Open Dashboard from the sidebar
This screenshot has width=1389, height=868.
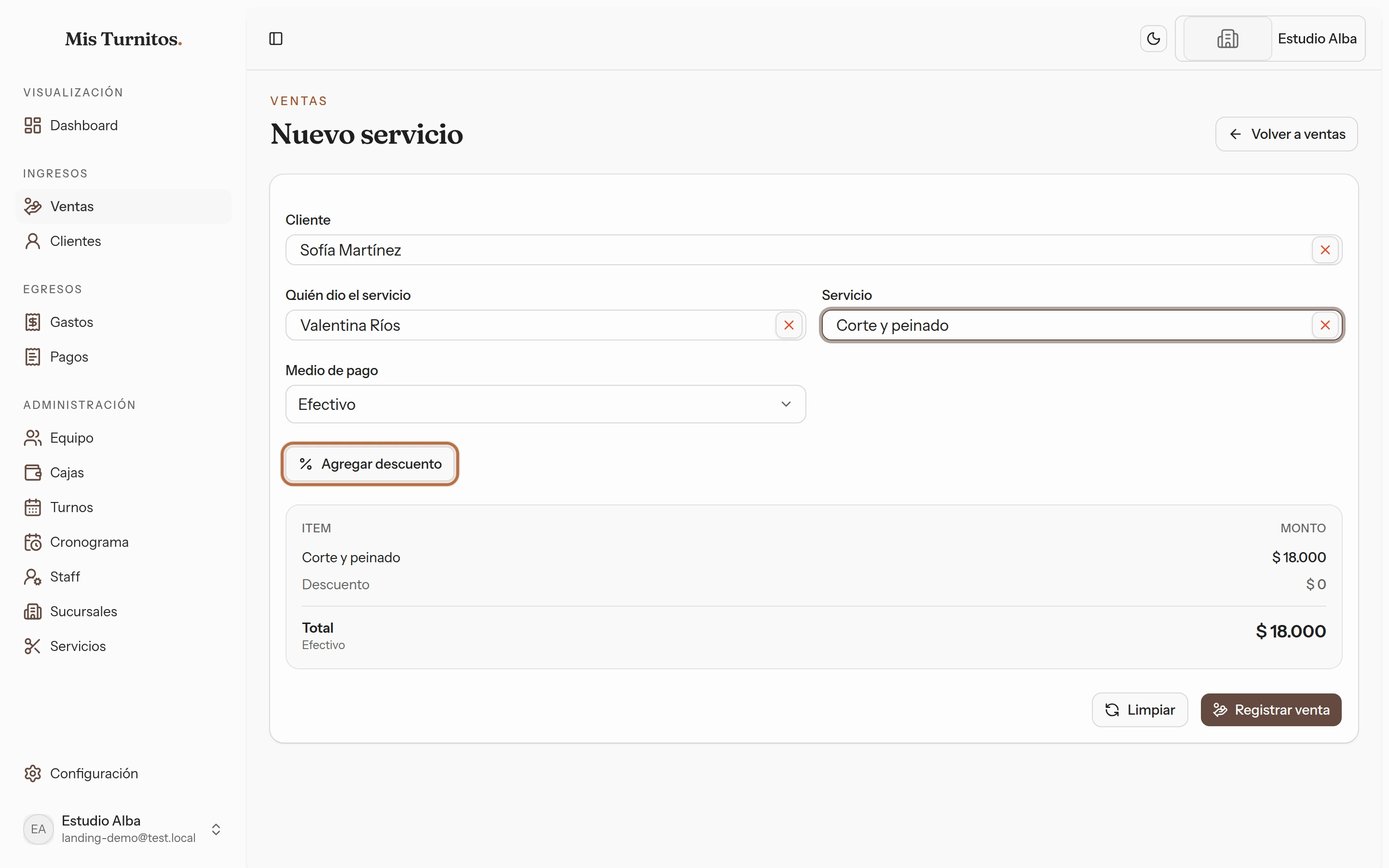[x=123, y=125]
